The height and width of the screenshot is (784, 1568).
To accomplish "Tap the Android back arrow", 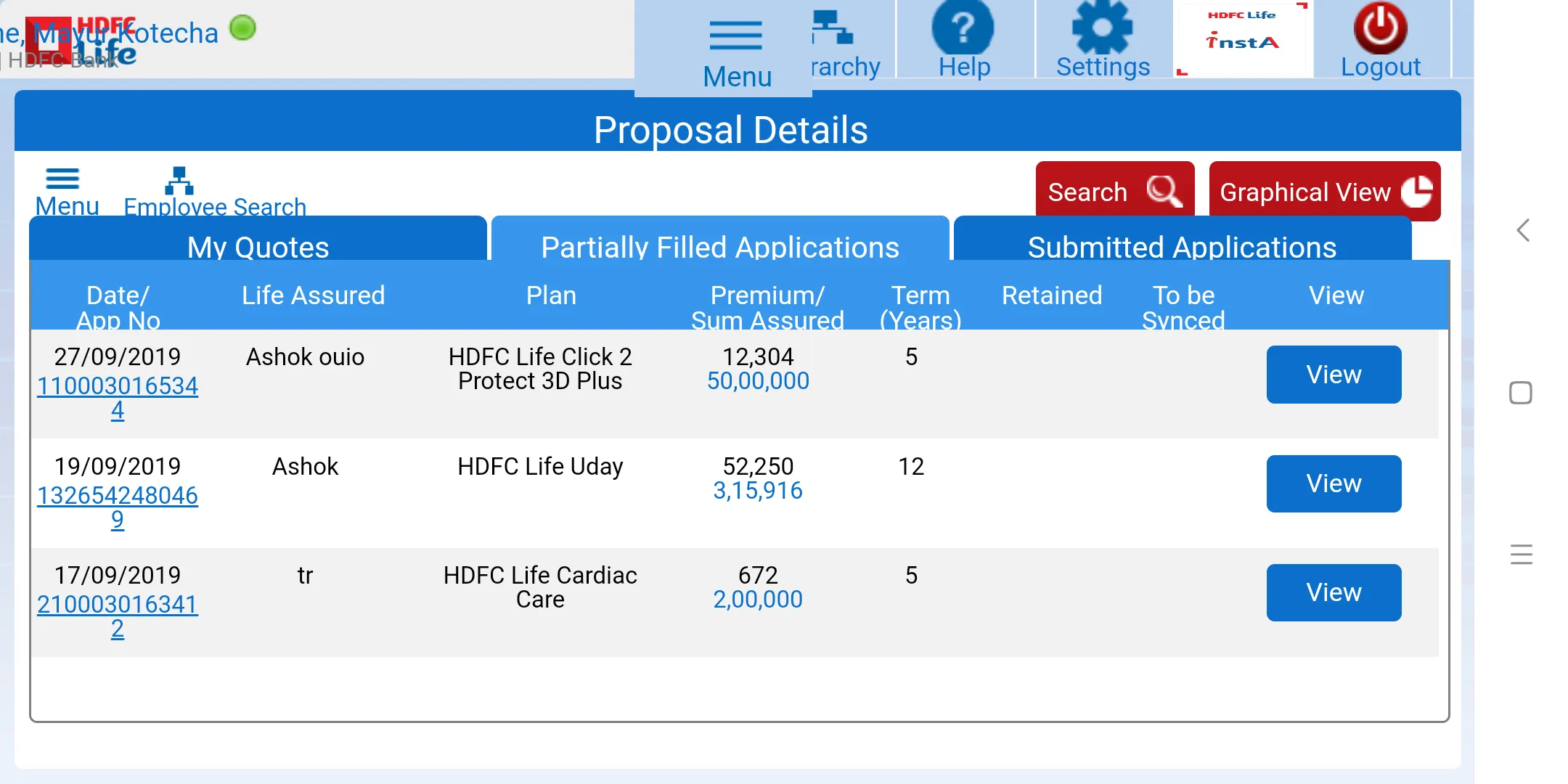I will tap(1523, 230).
